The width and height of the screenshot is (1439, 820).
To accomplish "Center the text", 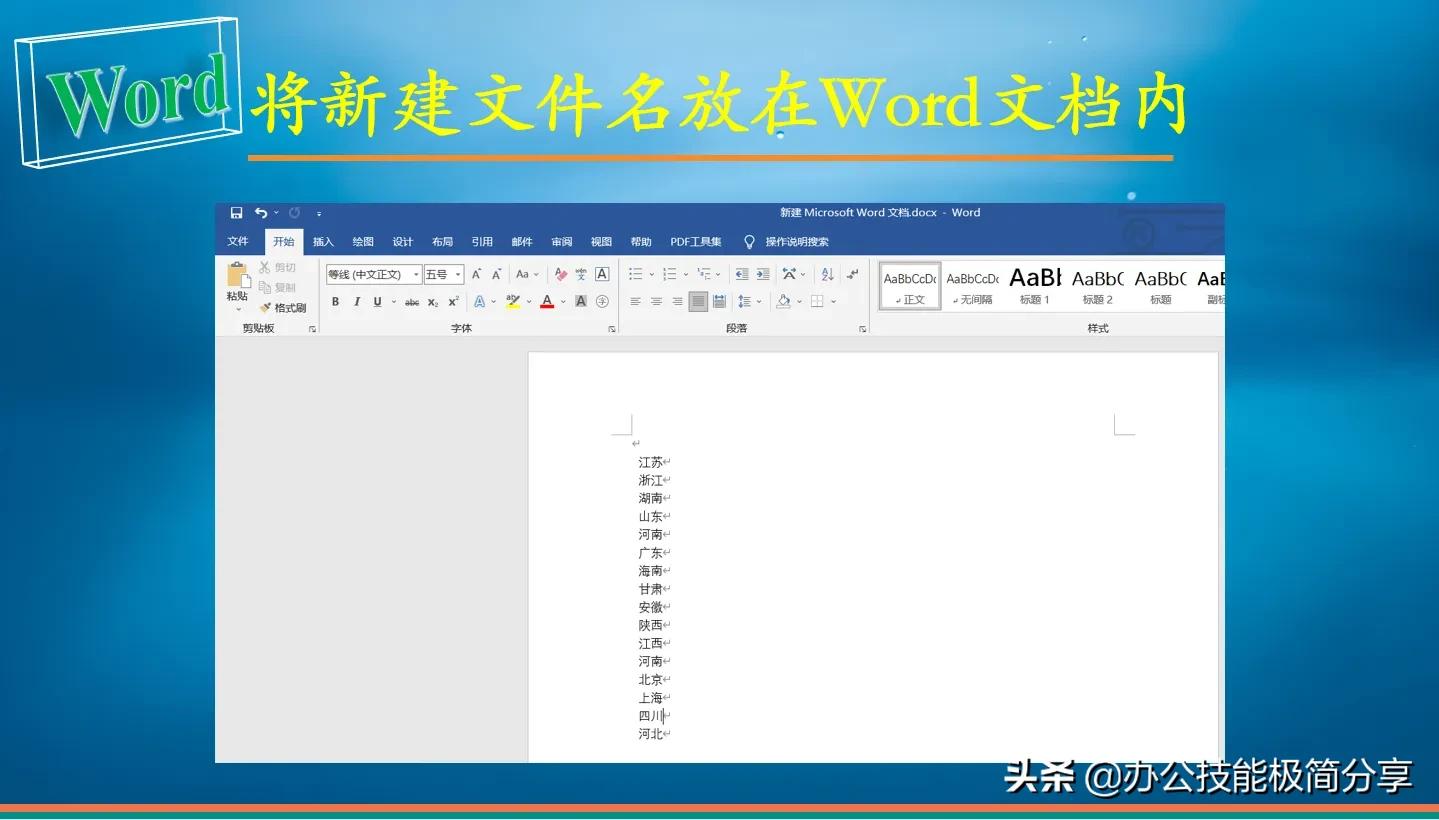I will click(656, 302).
